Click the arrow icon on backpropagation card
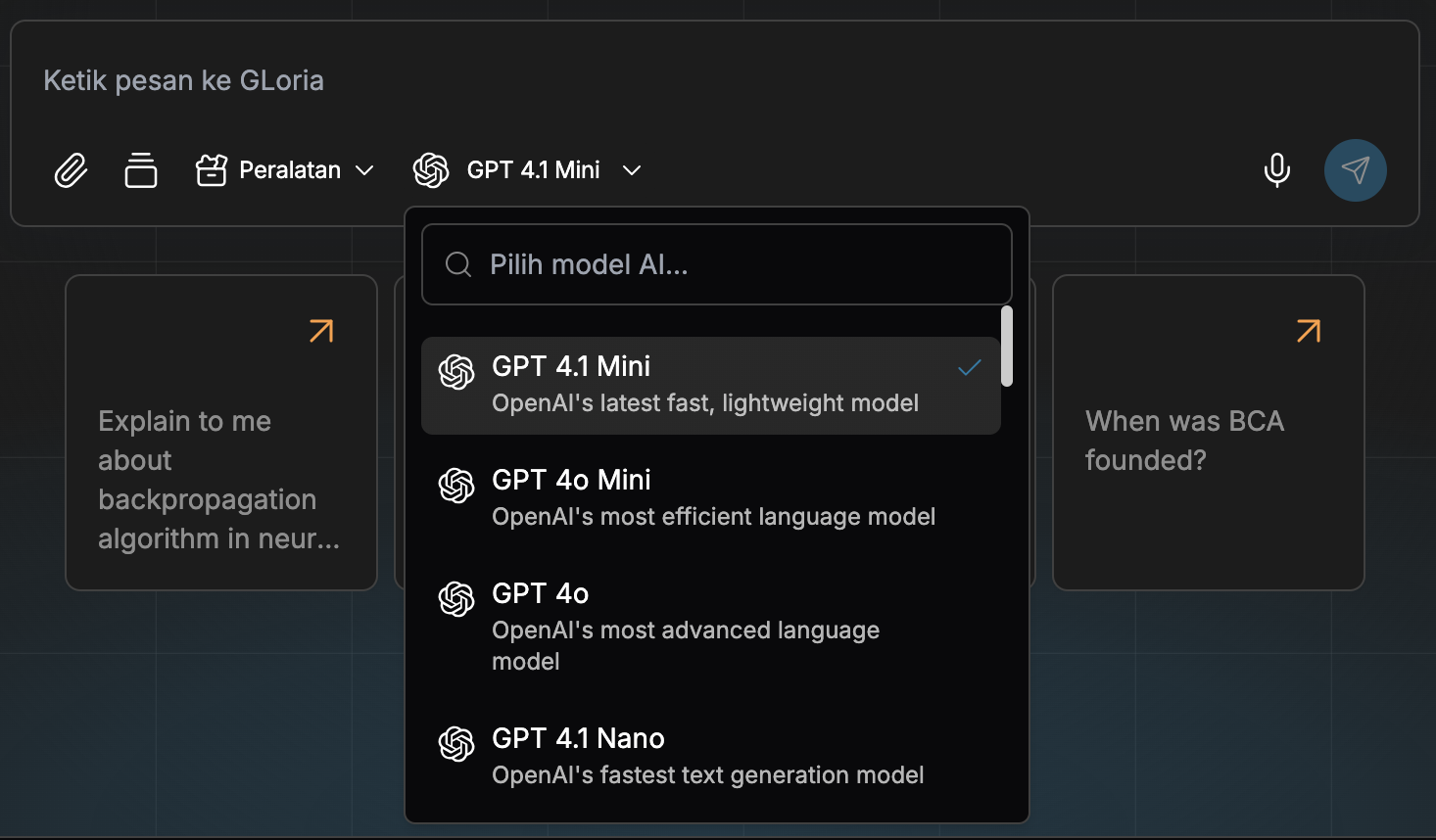This screenshot has height=840, width=1436. (321, 331)
